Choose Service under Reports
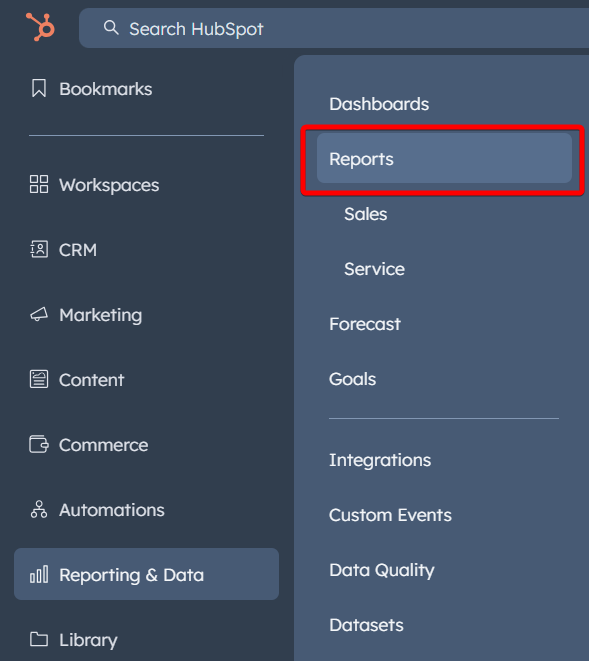This screenshot has height=661, width=589. (374, 269)
